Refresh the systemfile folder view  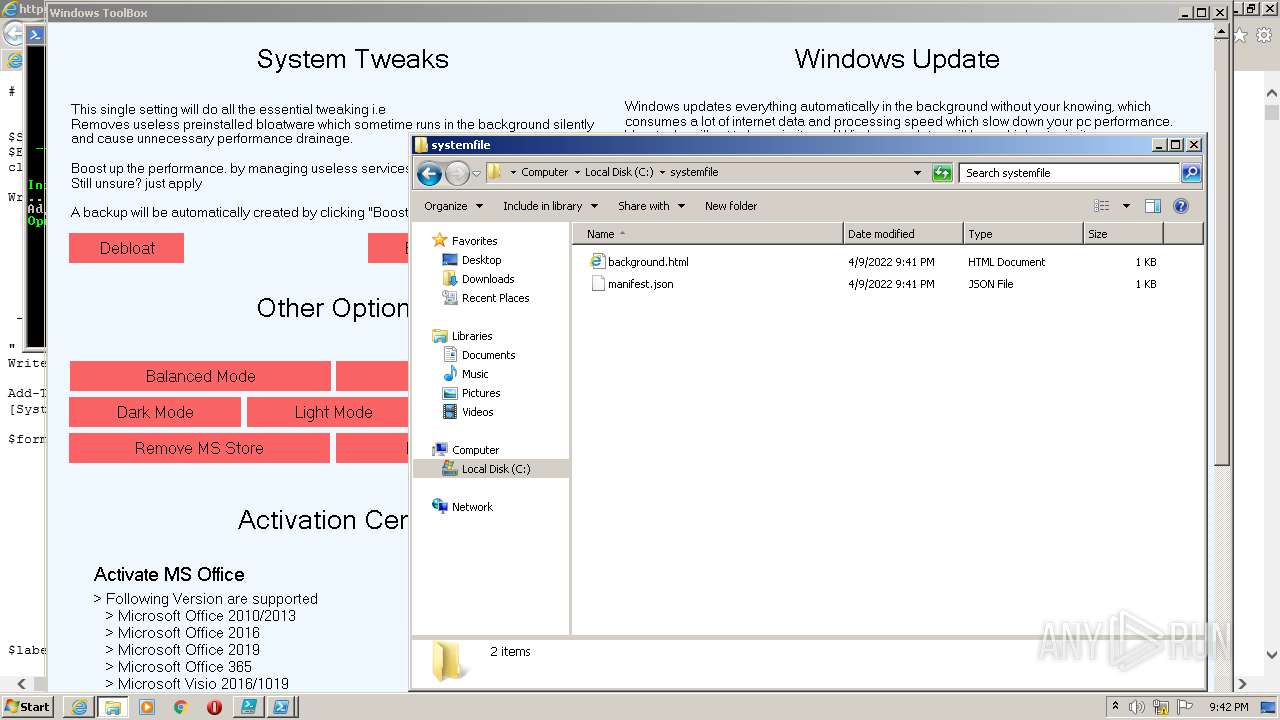tap(942, 173)
